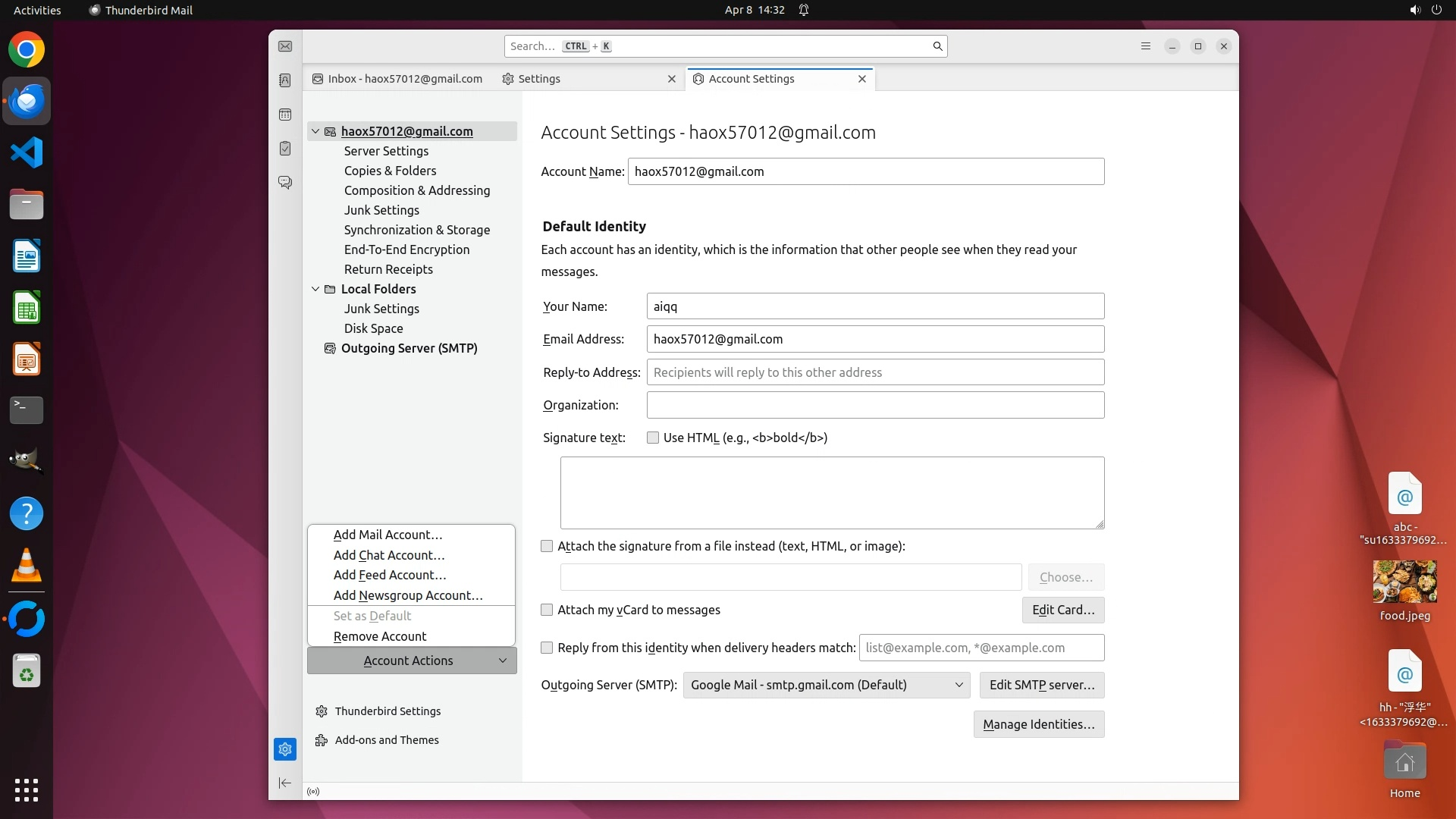Viewport: 1456px width, 819px height.
Task: Click the blue Settings gear in sidebar
Action: (285, 749)
